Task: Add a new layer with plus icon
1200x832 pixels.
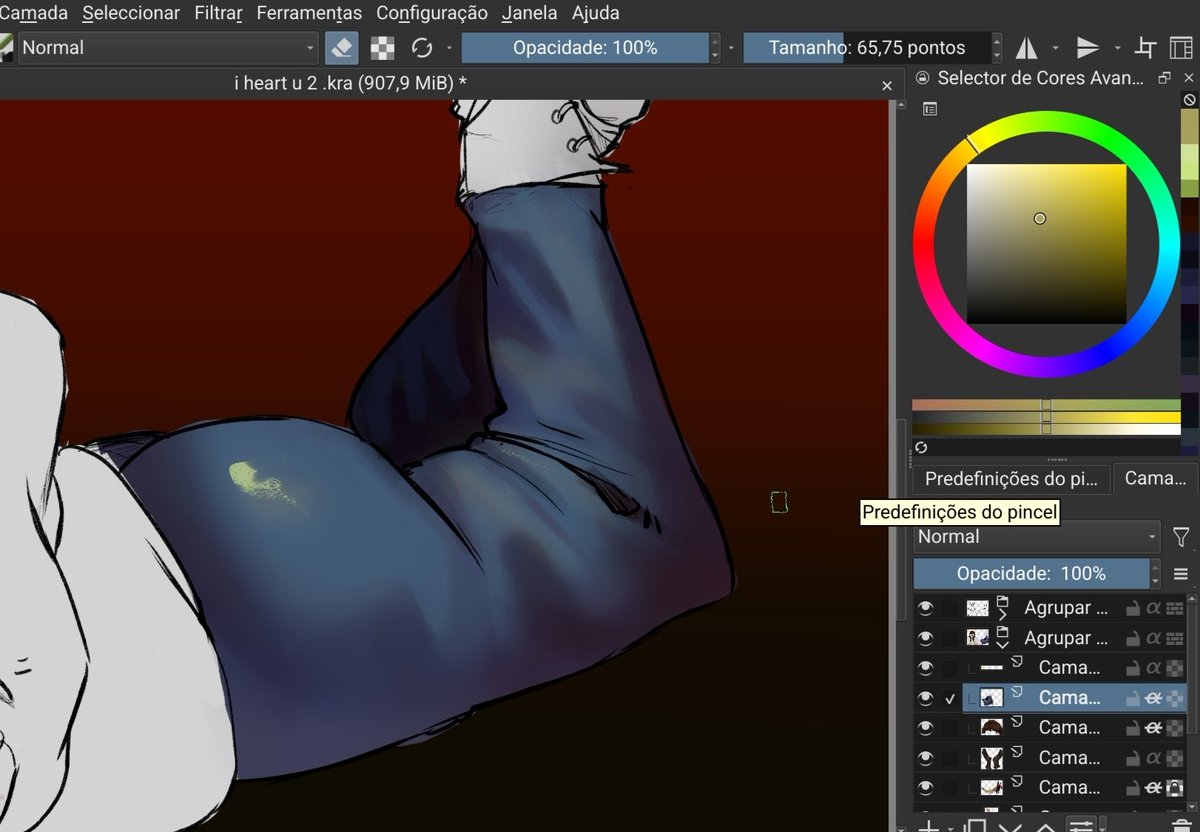Action: tap(927, 826)
